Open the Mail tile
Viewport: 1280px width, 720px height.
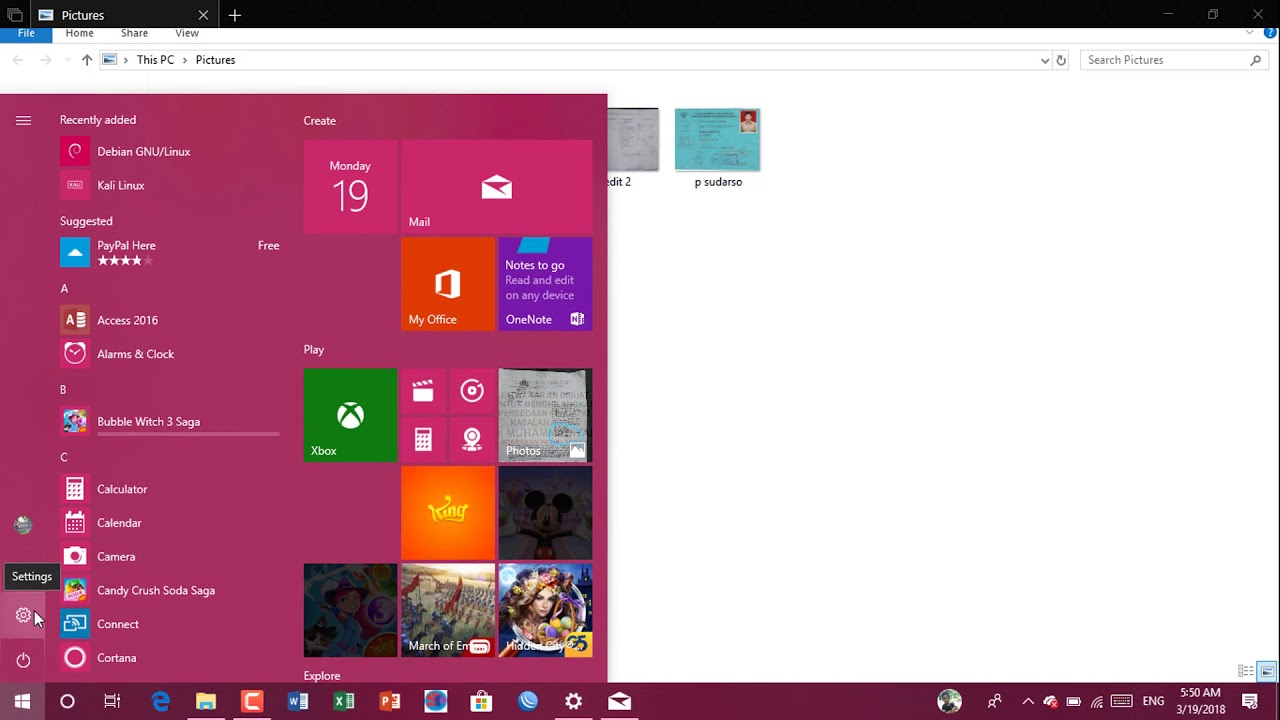click(x=497, y=187)
